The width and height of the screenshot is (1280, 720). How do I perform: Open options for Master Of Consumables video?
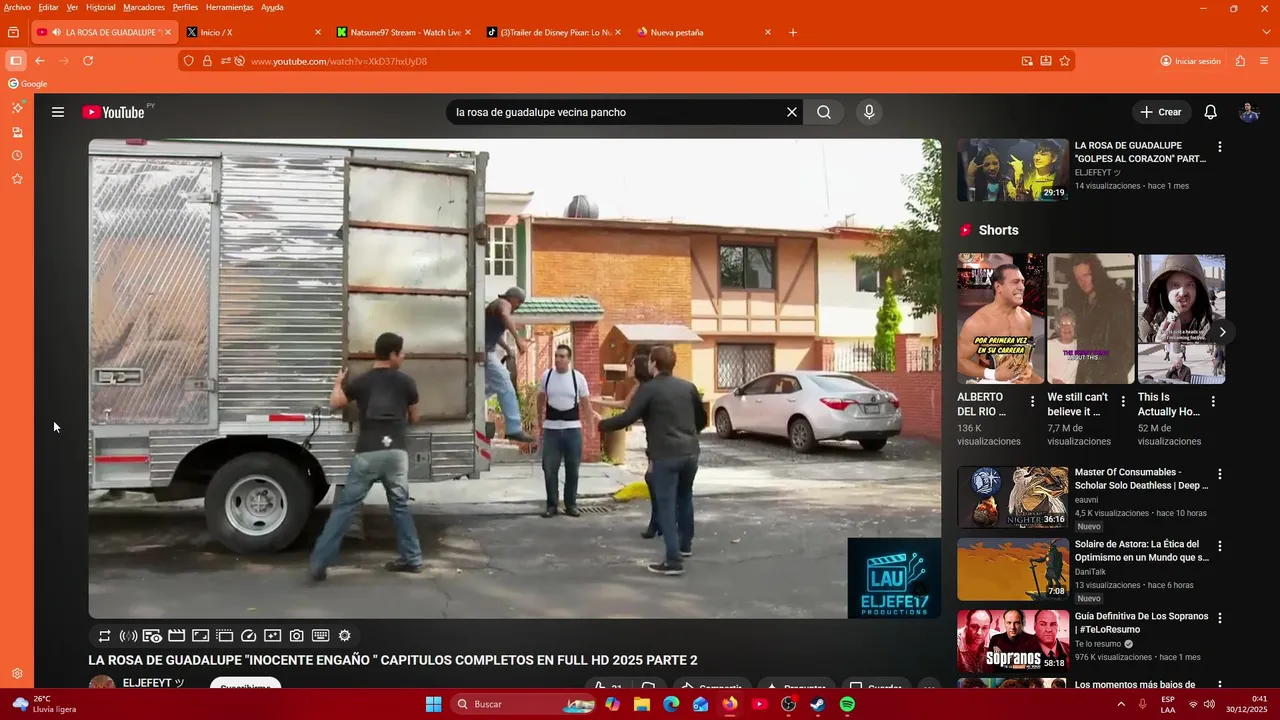(x=1219, y=474)
